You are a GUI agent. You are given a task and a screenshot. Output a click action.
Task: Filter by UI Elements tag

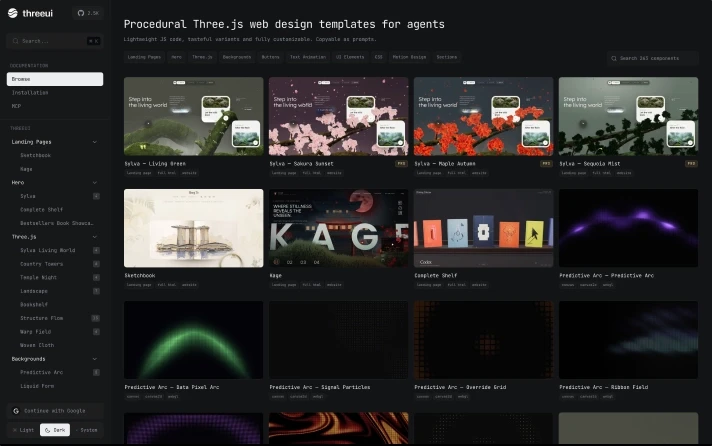pos(350,57)
